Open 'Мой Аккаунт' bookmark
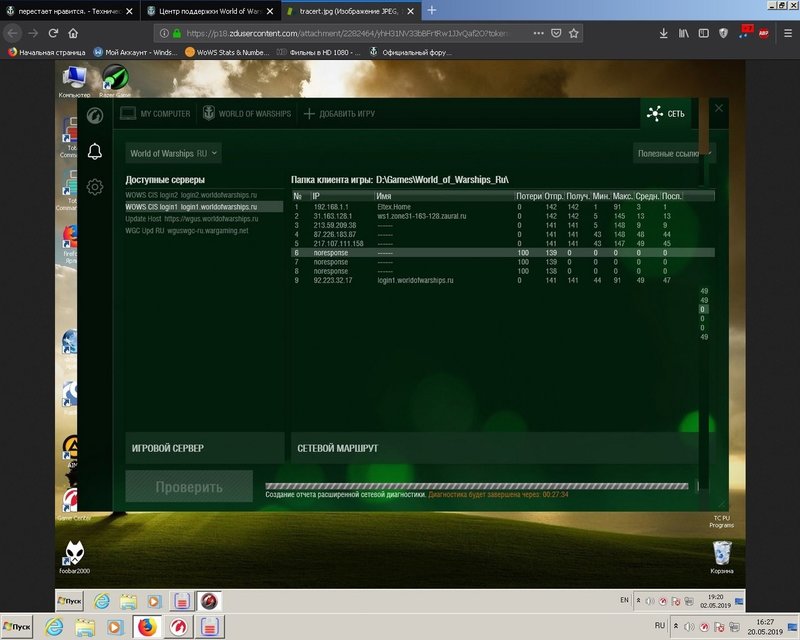800x640 pixels. coord(136,52)
